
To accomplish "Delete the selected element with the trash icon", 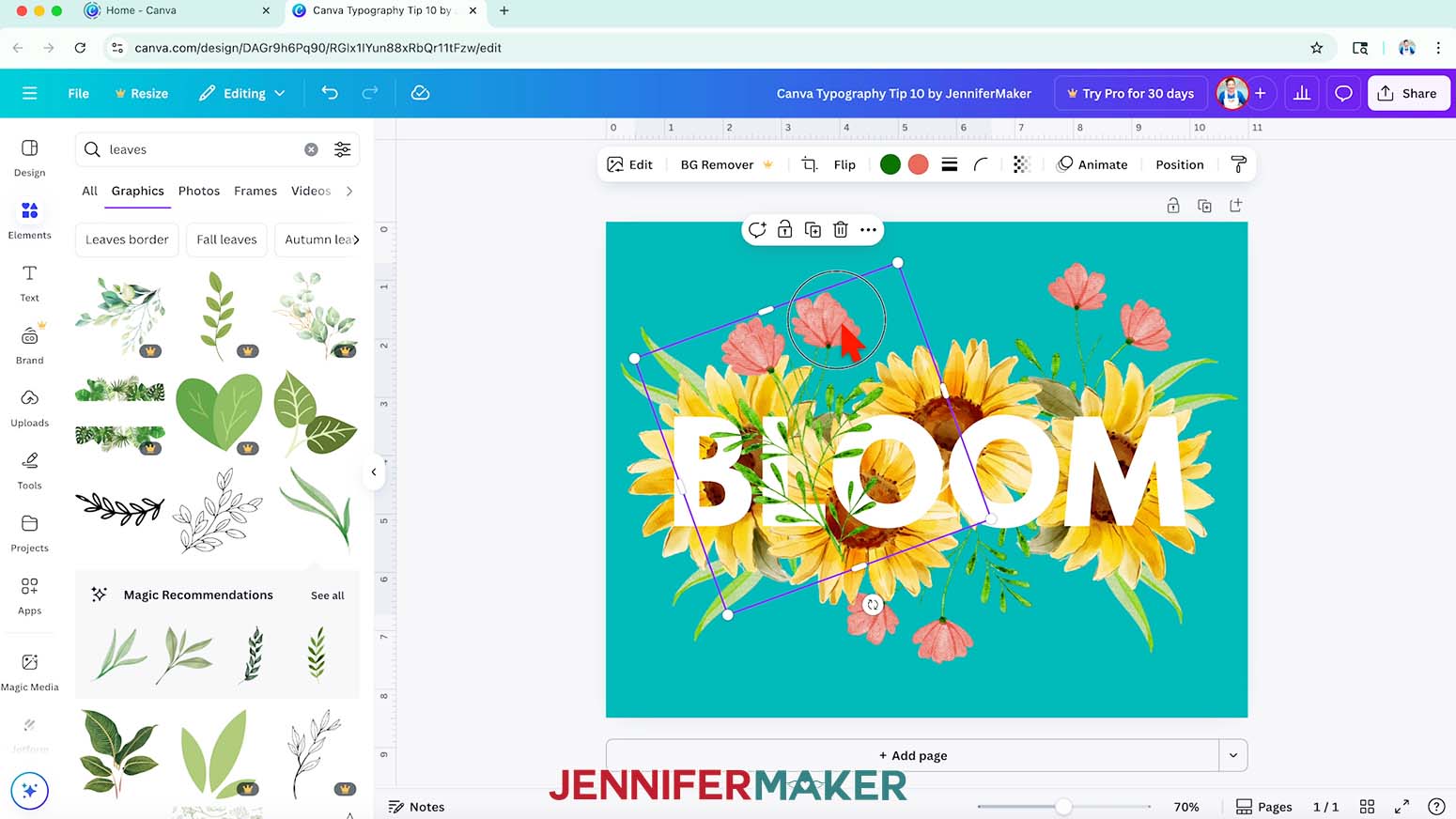I will click(841, 229).
